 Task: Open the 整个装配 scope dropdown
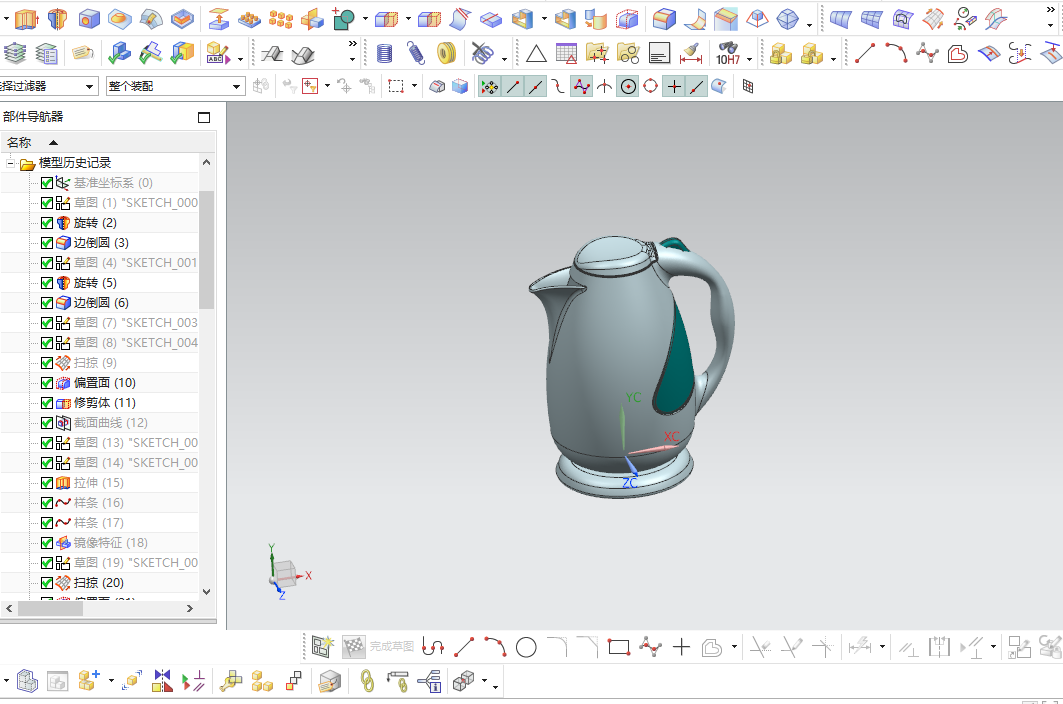[x=236, y=87]
